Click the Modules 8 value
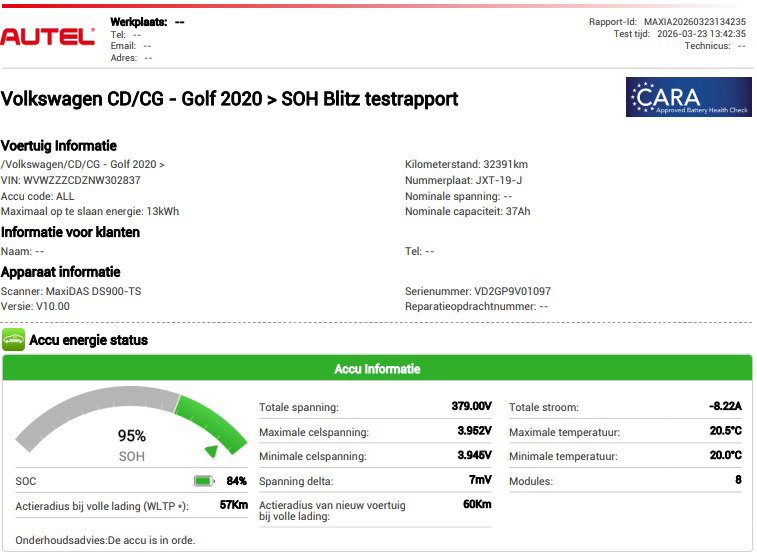Screen dimensions: 757x556 738,480
